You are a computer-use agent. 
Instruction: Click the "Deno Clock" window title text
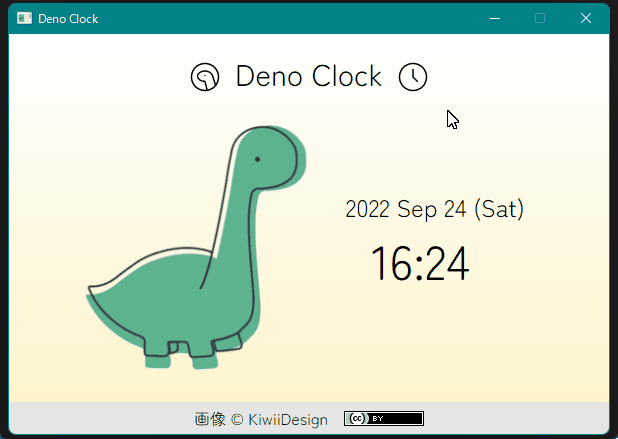coord(68,19)
